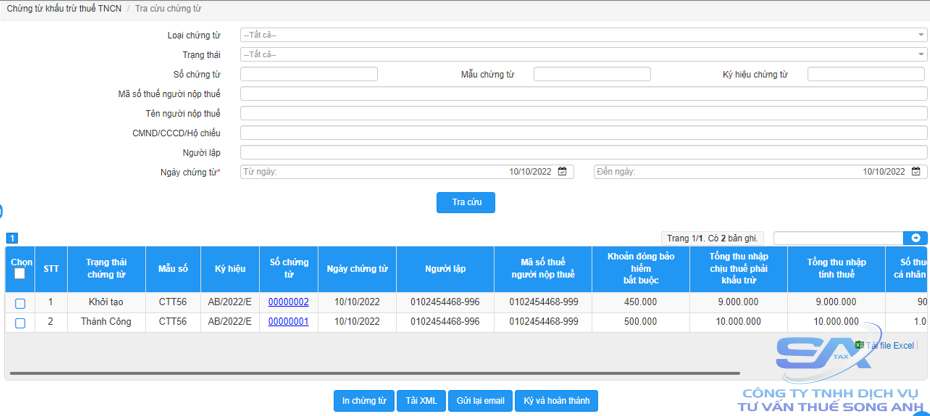Expand the 'Loại chứng từ' dropdown
Screen dimensions: 930x416
point(583,35)
